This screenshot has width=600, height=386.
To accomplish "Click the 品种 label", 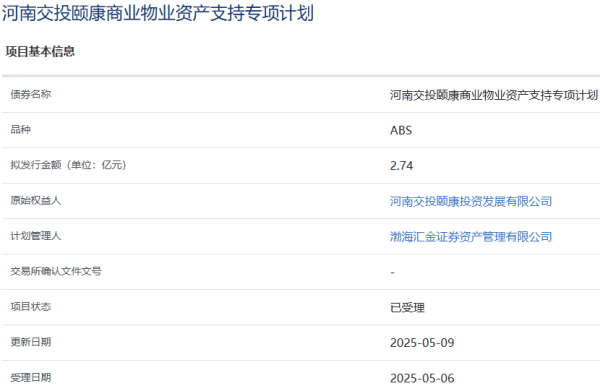I will click(x=21, y=129).
